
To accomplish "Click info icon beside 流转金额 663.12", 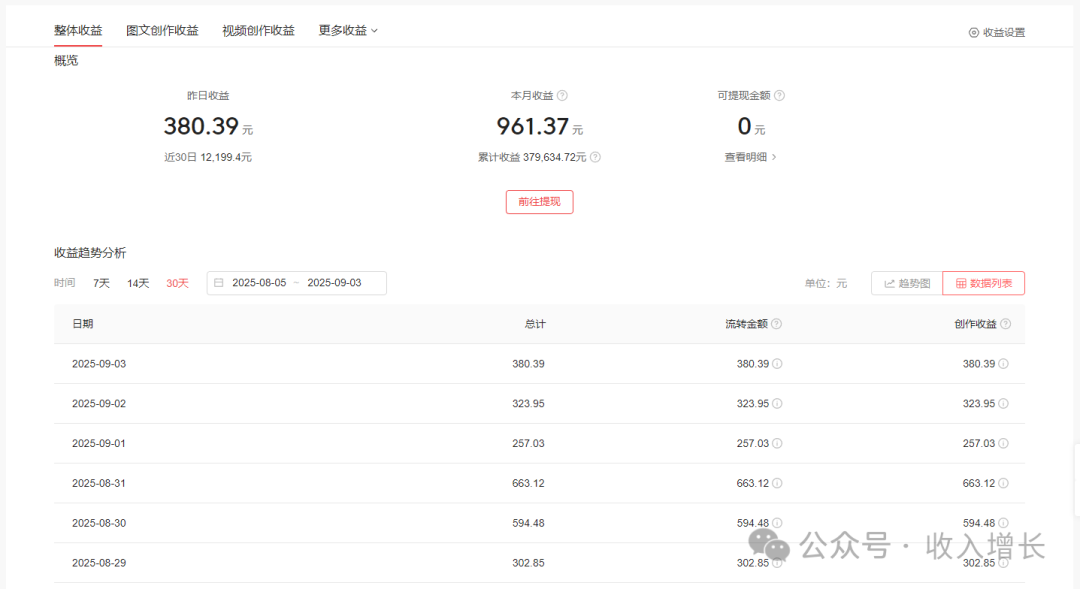I will pos(777,484).
